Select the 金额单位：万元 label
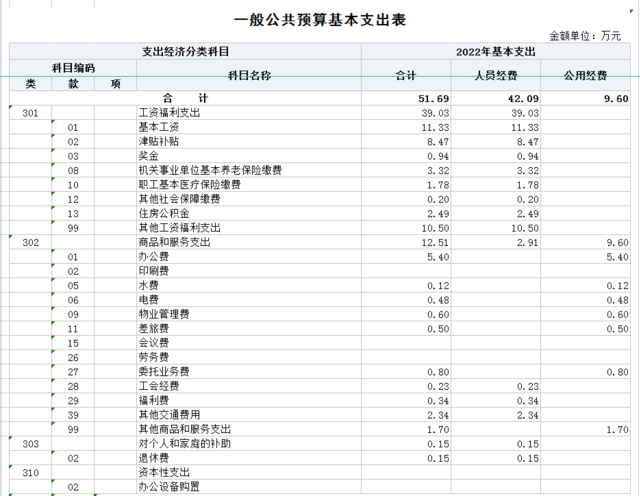This screenshot has height=496, width=640. [585, 35]
